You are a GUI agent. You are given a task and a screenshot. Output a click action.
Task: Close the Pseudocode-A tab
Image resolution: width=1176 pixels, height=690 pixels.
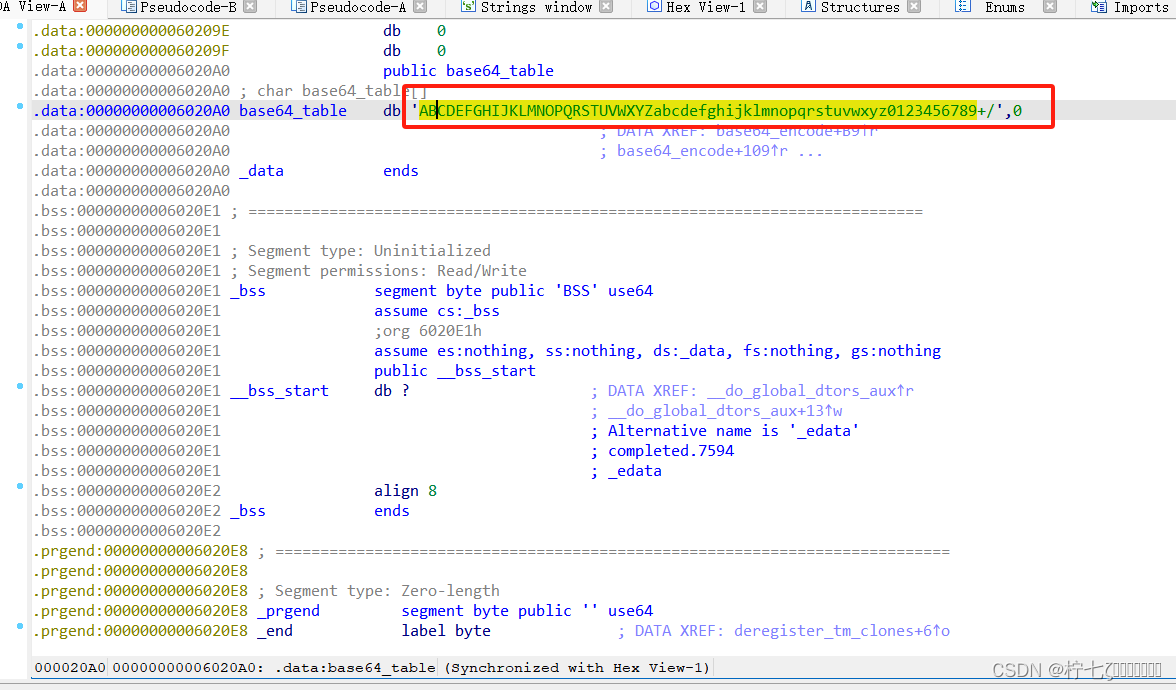click(420, 6)
